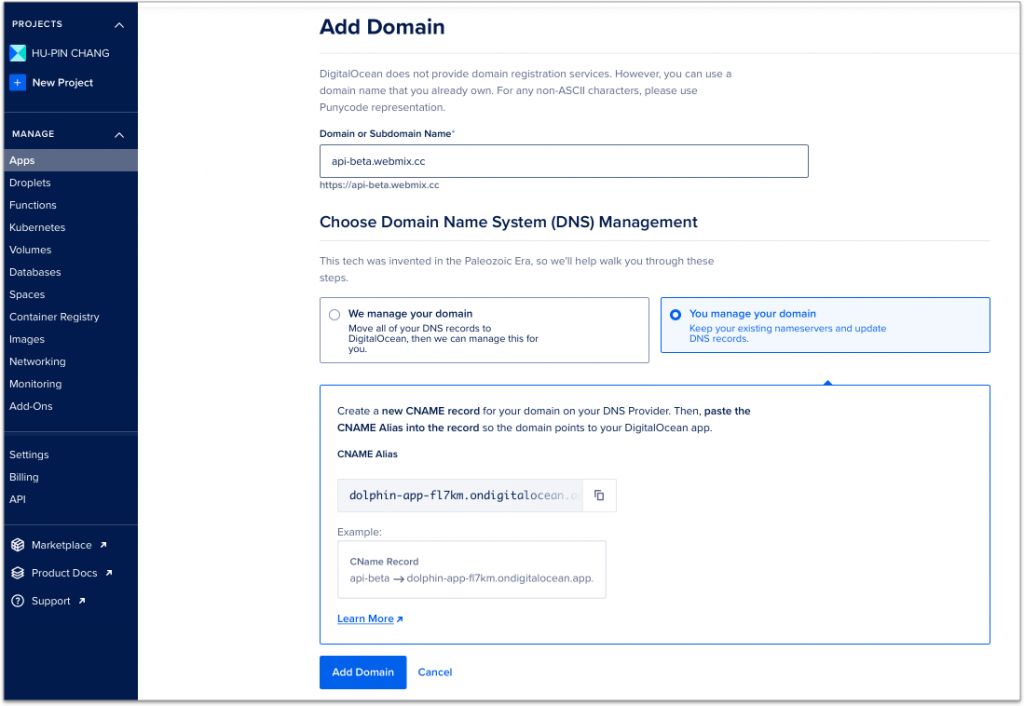Click the arrow icon after Learn More
Viewport: 1024px width, 706px height.
pyautogui.click(x=400, y=619)
